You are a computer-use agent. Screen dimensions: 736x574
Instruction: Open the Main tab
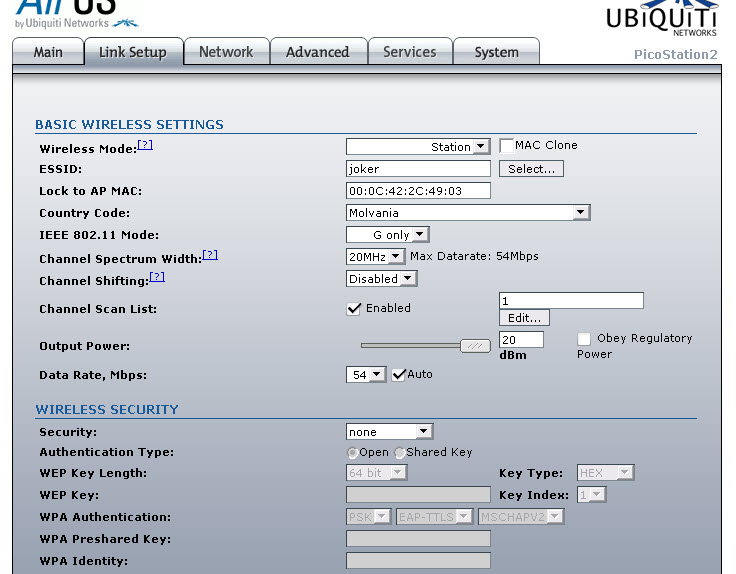point(48,52)
